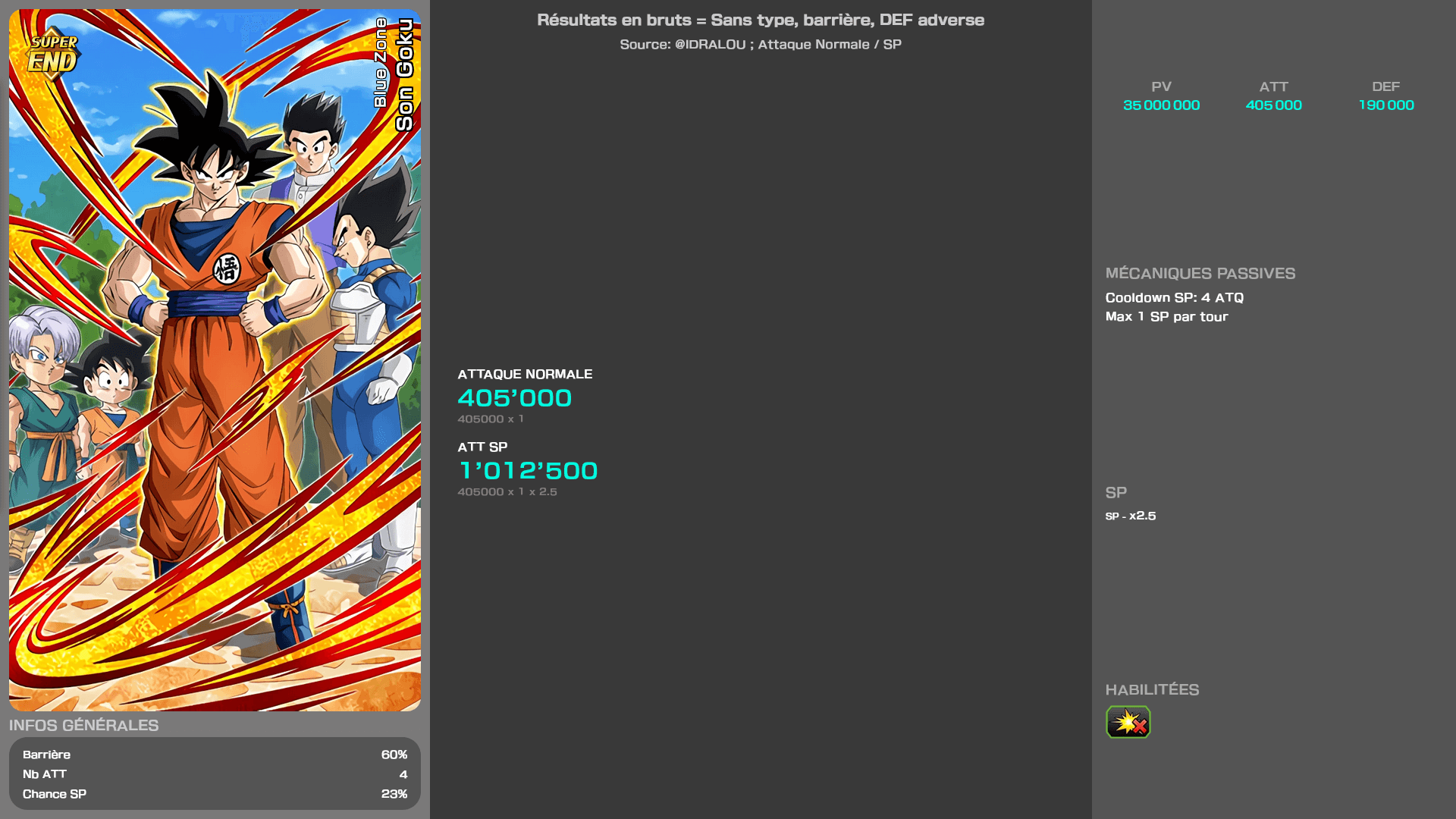Click the SP - x2.5 multiplier text
This screenshot has height=819, width=1456.
[x=1131, y=516]
